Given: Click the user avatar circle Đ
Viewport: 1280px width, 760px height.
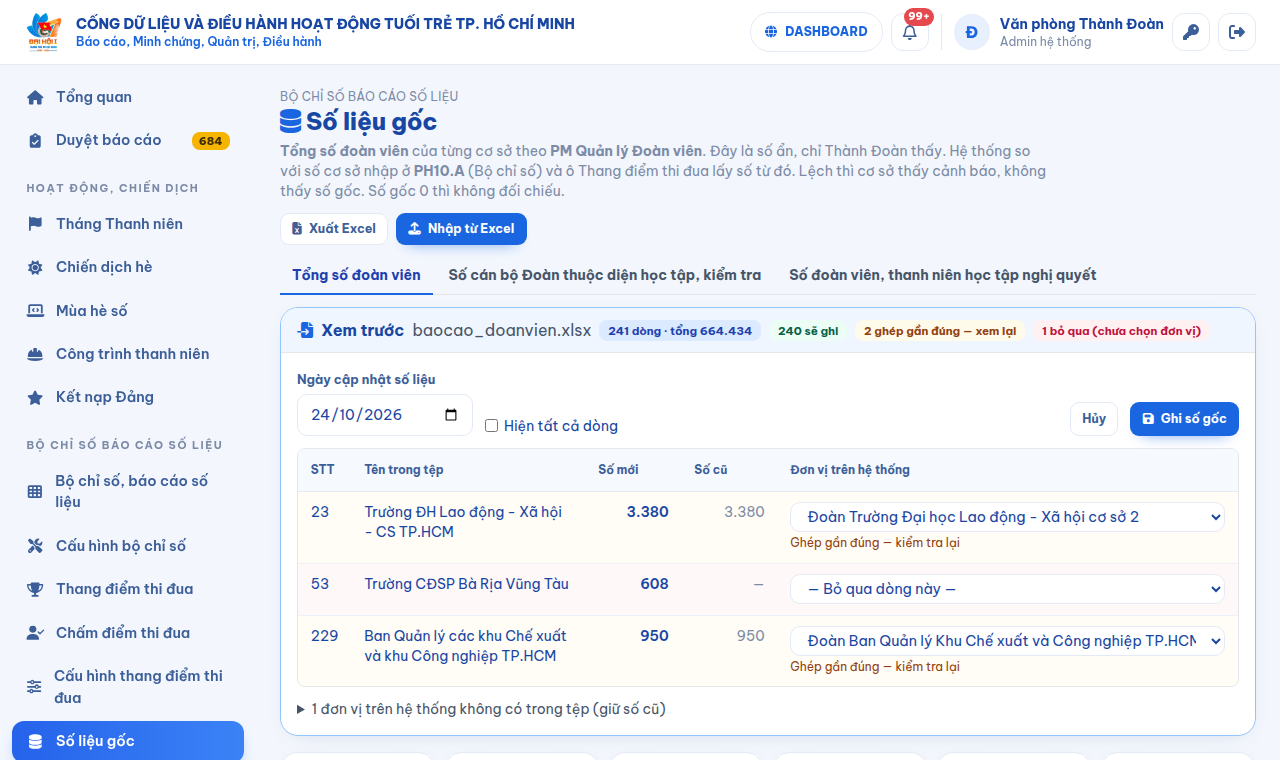Looking at the screenshot, I should [x=972, y=32].
